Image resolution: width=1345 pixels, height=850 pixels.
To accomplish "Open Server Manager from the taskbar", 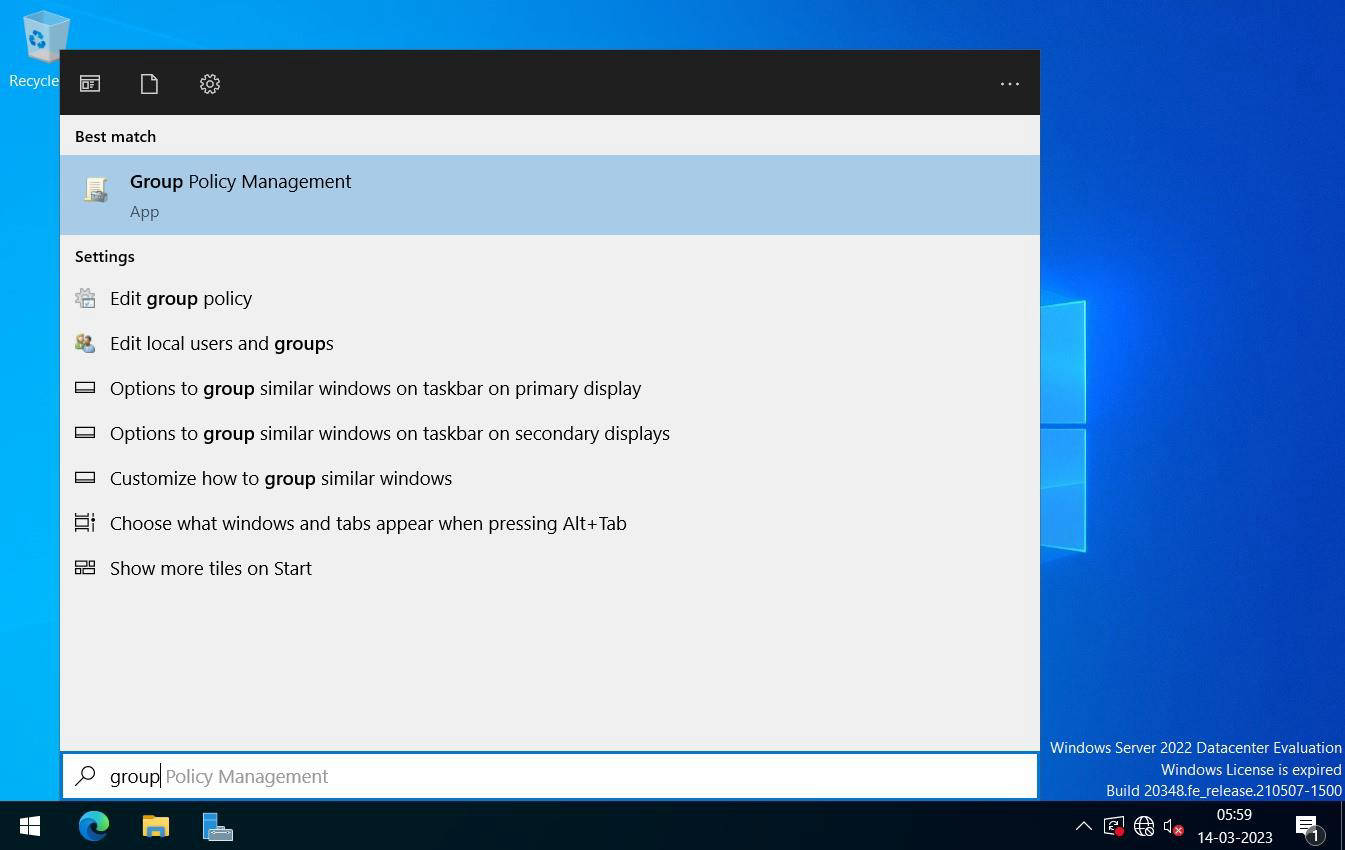I will (218, 826).
